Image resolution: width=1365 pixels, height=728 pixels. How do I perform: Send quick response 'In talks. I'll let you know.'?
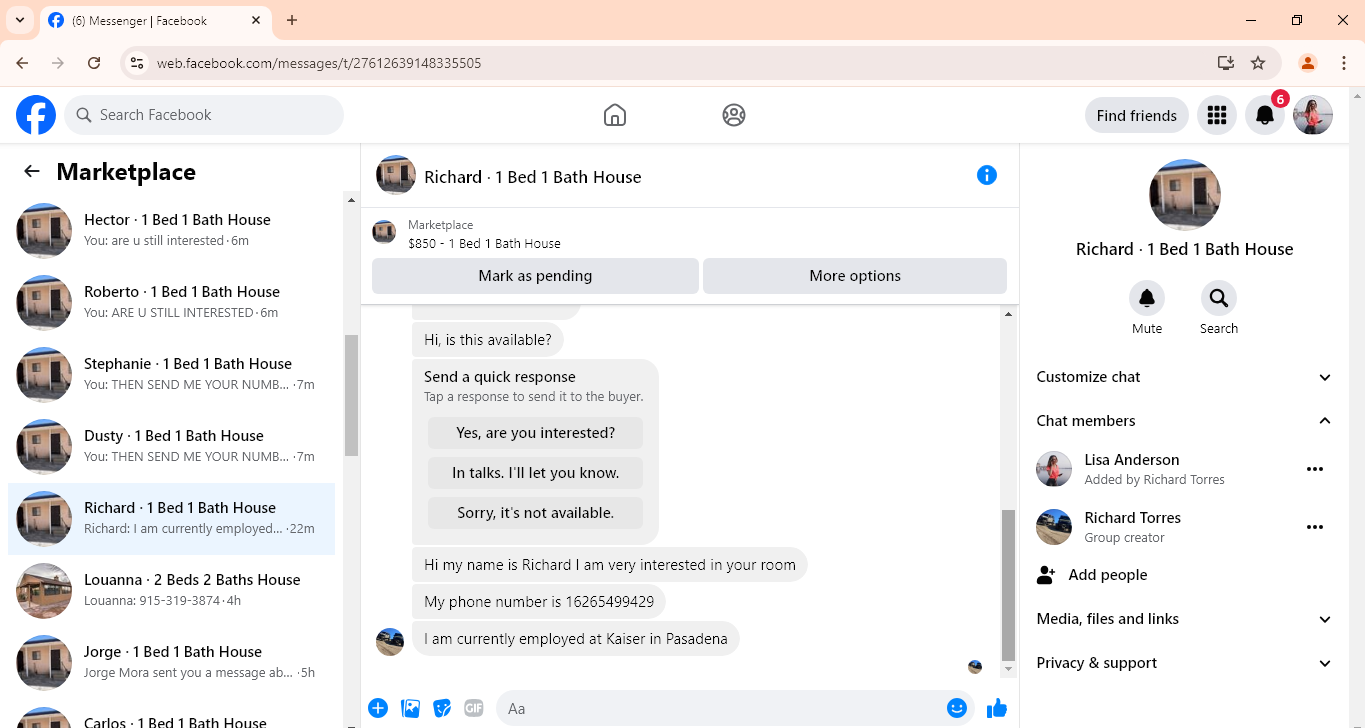click(536, 473)
